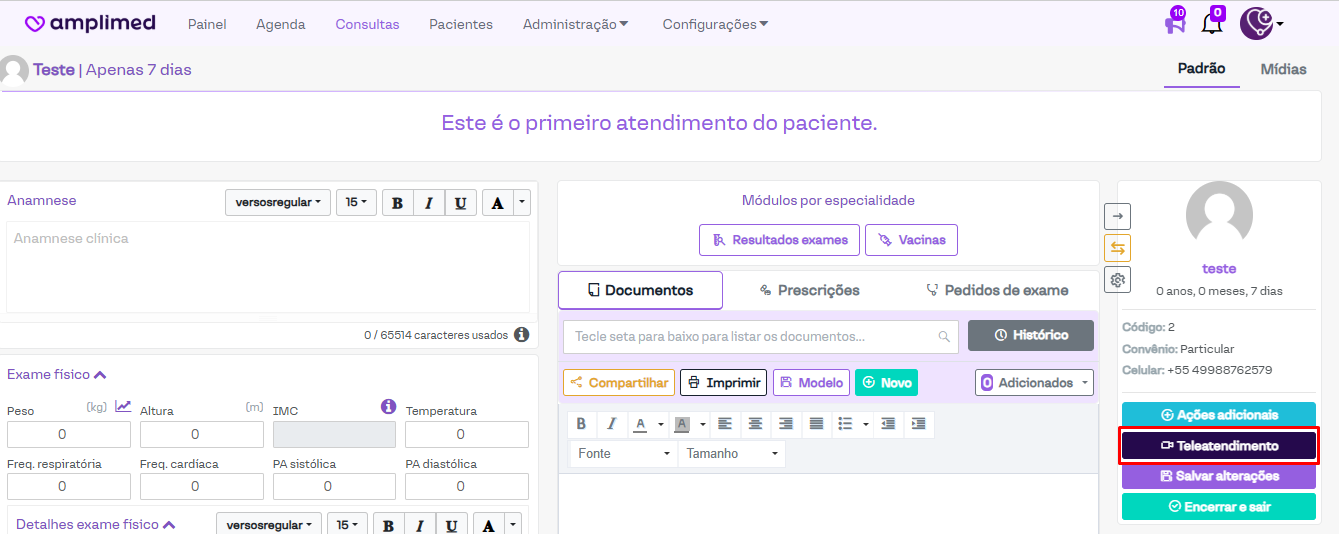Open the weight history chart icon
The width and height of the screenshot is (1339, 534).
[123, 406]
